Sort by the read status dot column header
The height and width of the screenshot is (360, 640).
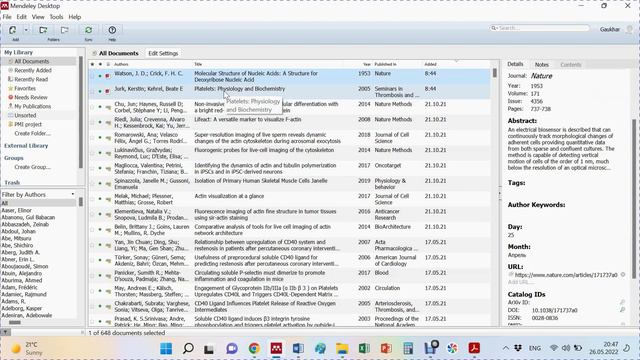point(100,64)
